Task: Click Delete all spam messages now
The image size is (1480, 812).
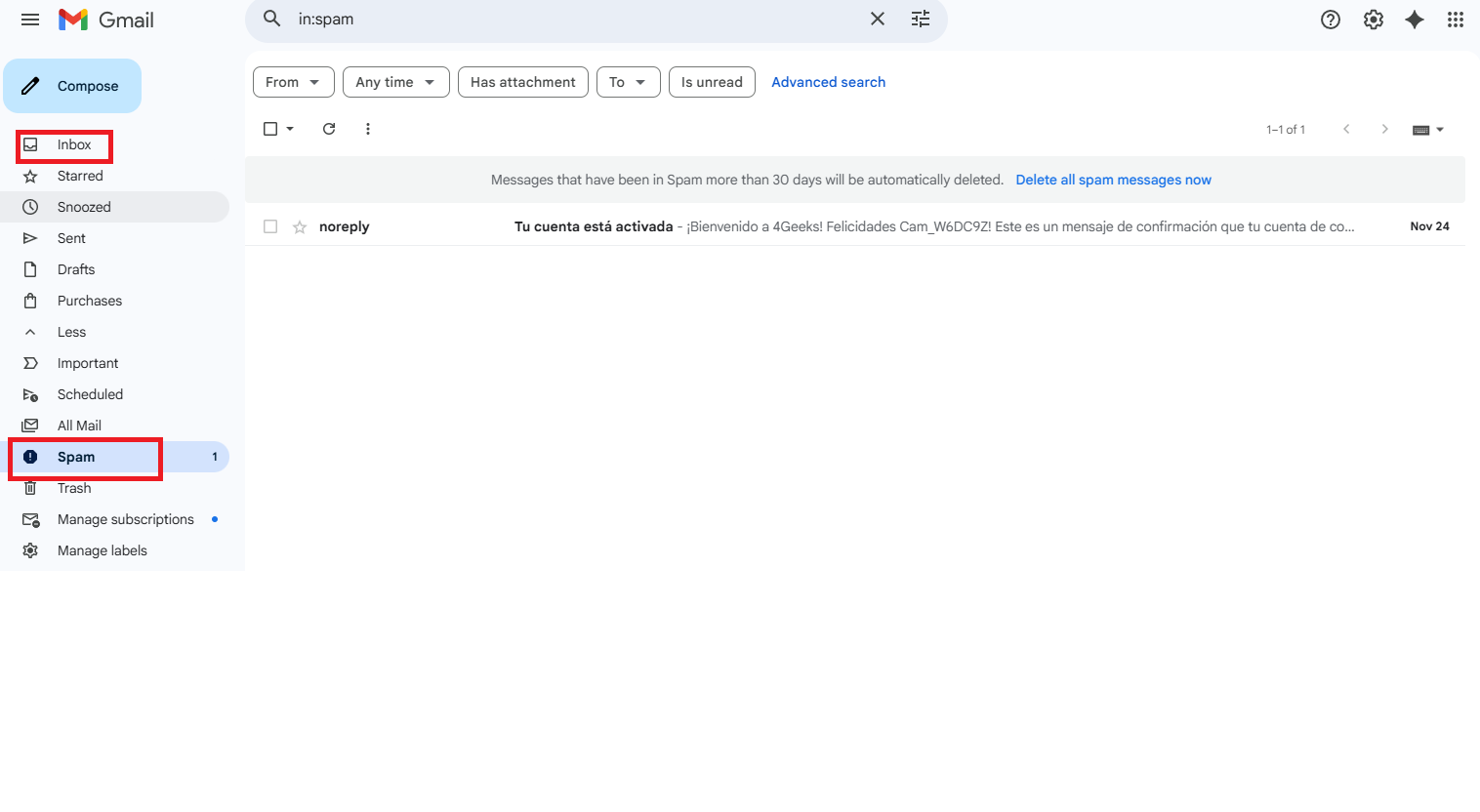Action: click(1113, 180)
